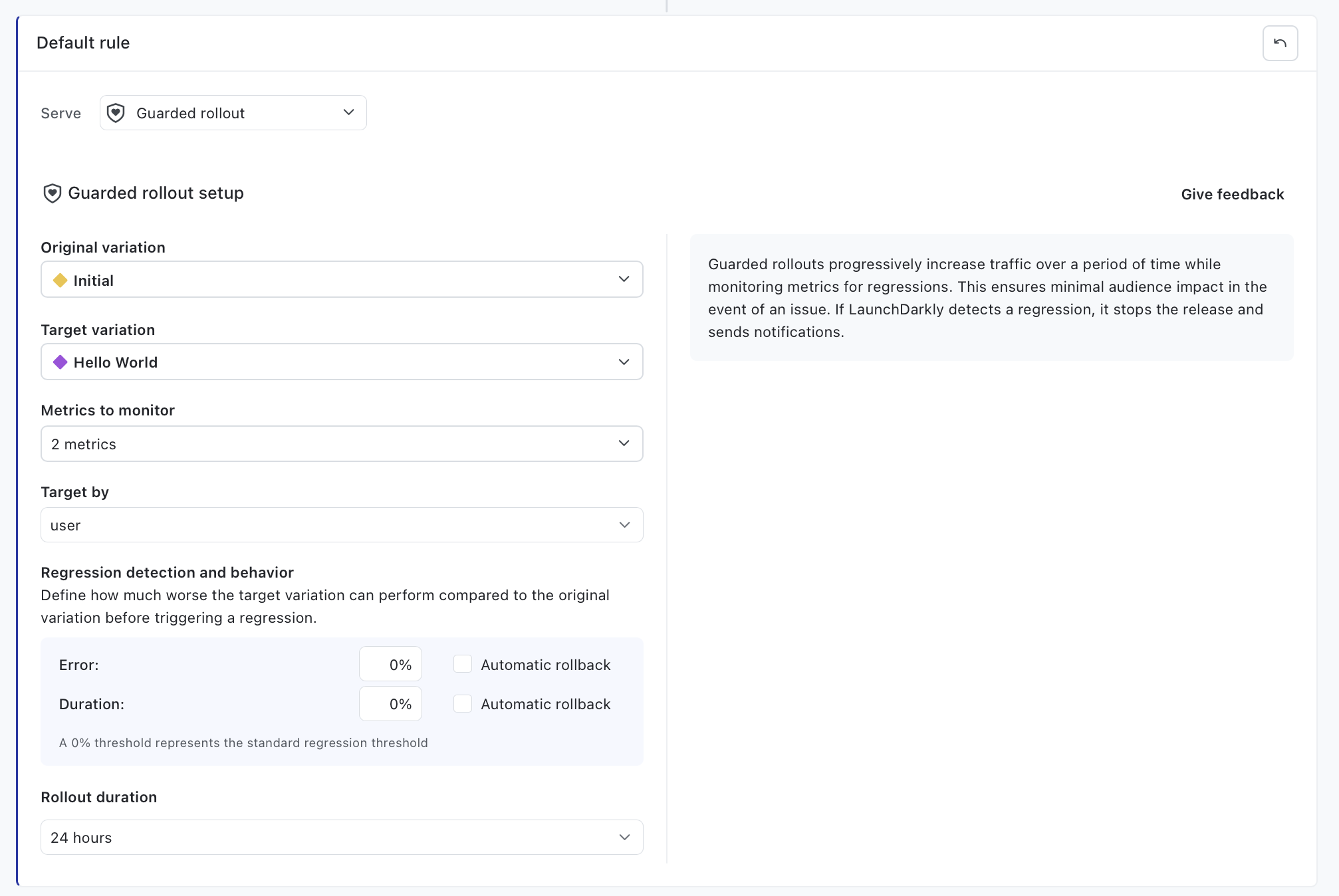Click chevron arrow in Rollout duration field
The height and width of the screenshot is (896, 1339).
pyautogui.click(x=624, y=837)
